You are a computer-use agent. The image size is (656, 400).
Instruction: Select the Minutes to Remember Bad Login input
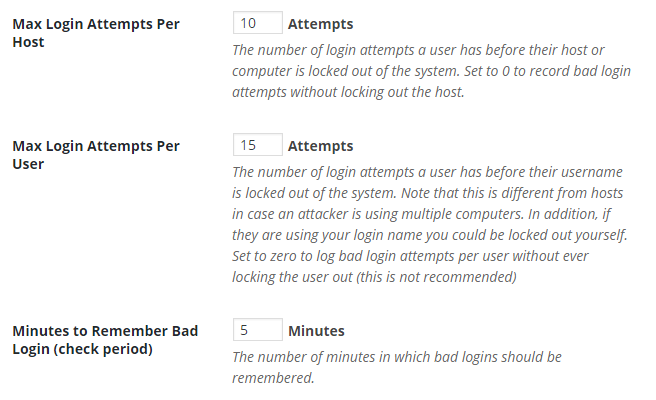click(x=257, y=331)
